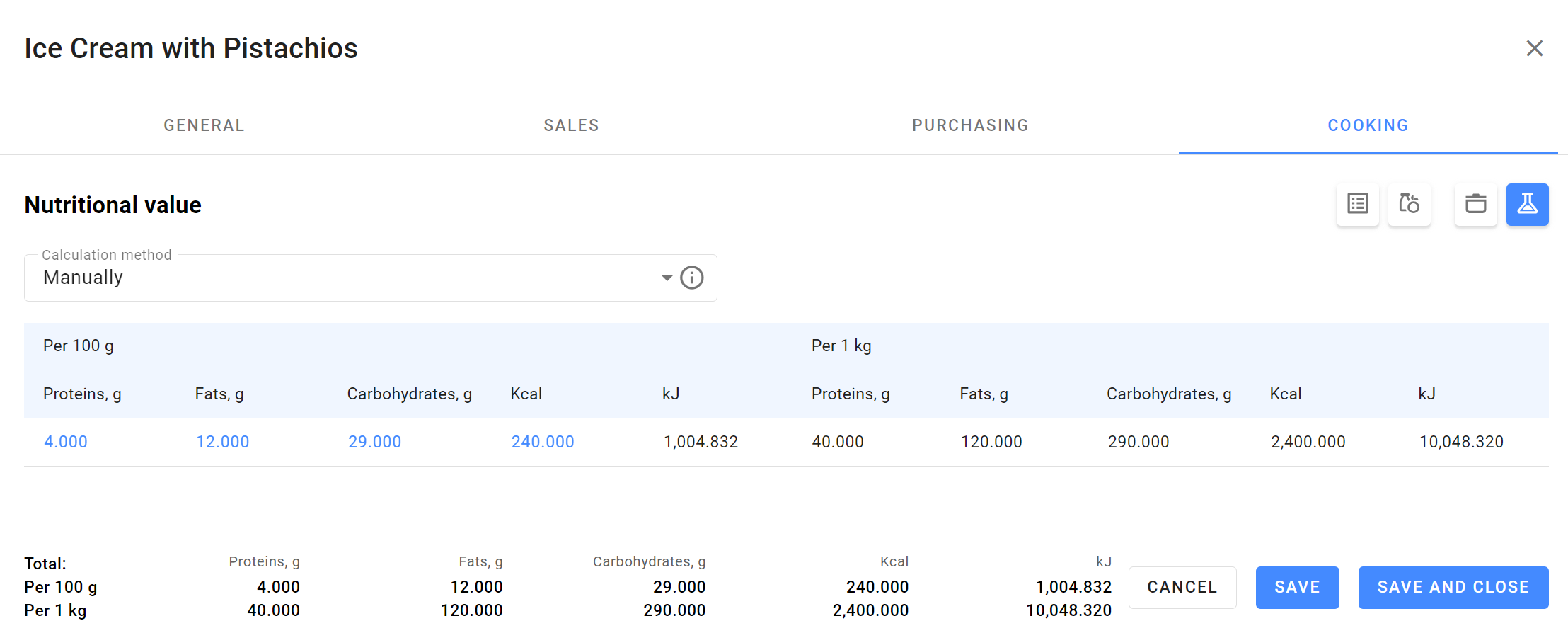Image resolution: width=1568 pixels, height=633 pixels.
Task: Select the Cooking tab
Action: (1368, 125)
